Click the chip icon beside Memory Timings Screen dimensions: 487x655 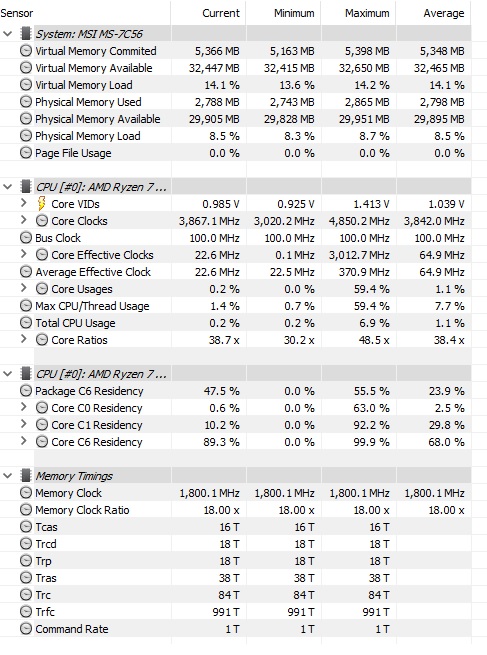26,475
